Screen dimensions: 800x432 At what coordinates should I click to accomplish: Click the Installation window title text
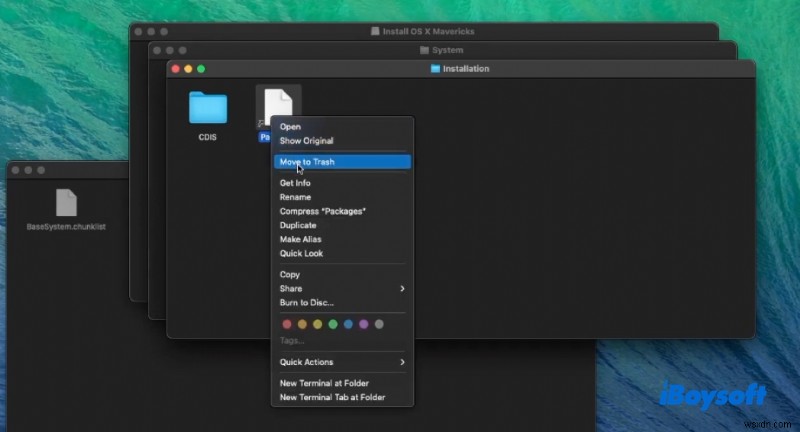tap(466, 68)
